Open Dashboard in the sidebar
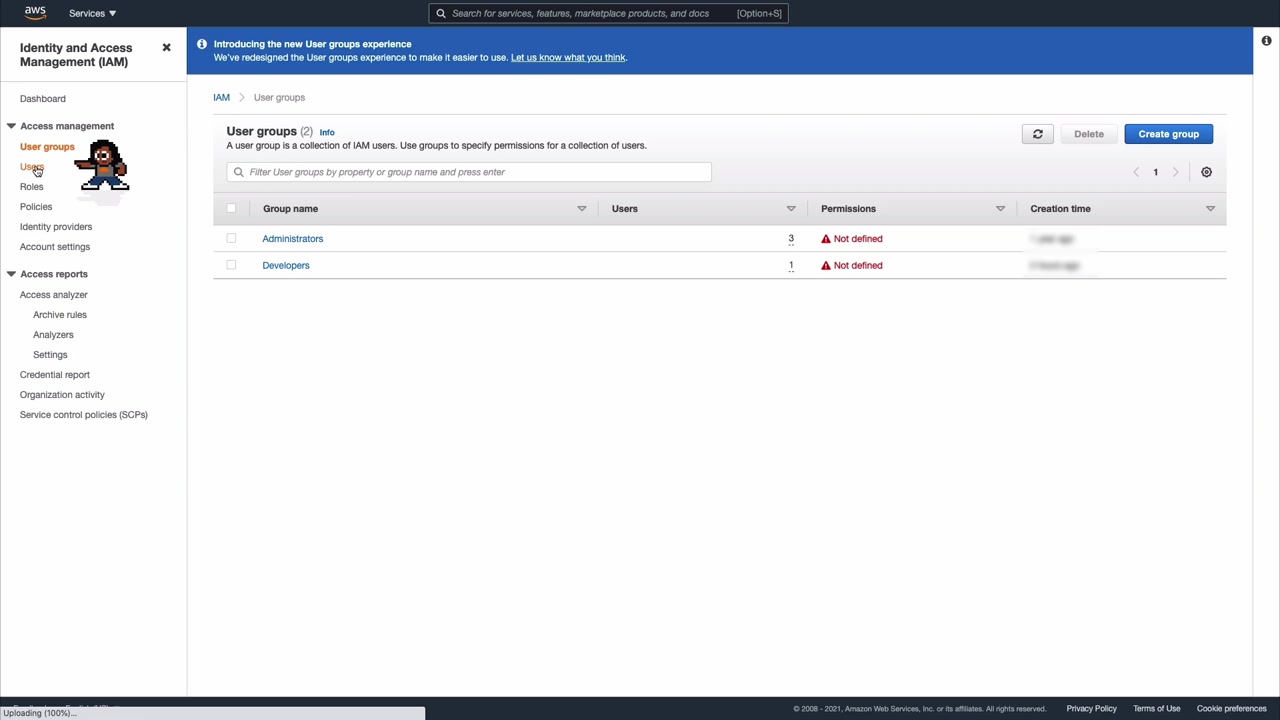This screenshot has width=1280, height=720. (43, 99)
